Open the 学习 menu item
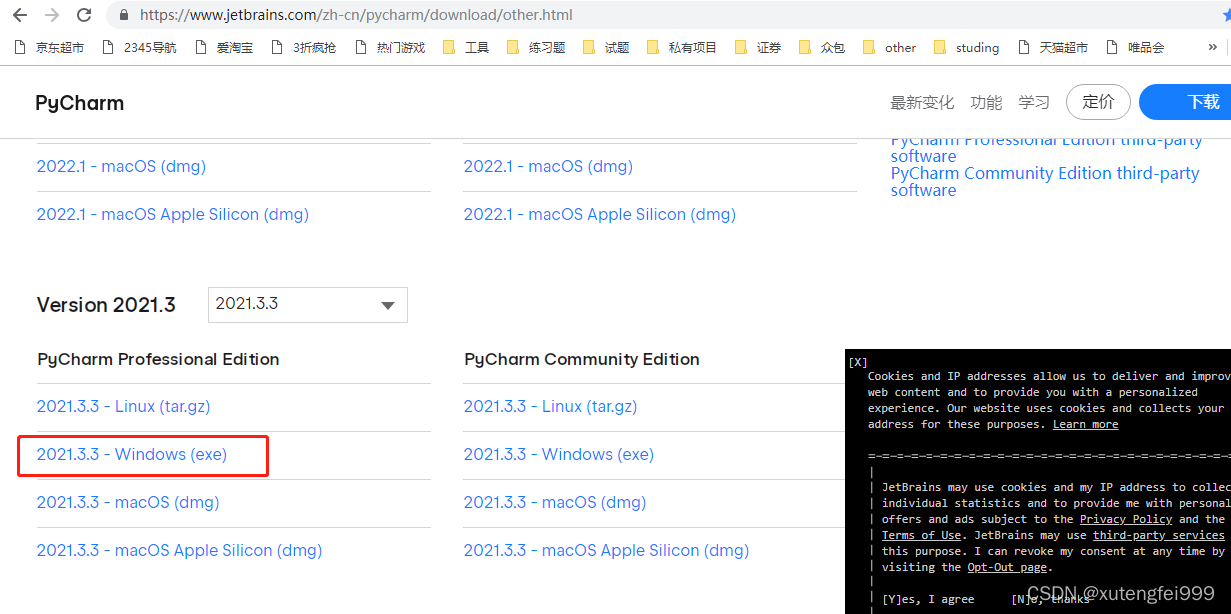Screen dimensions: 1231x614 (x=1034, y=102)
